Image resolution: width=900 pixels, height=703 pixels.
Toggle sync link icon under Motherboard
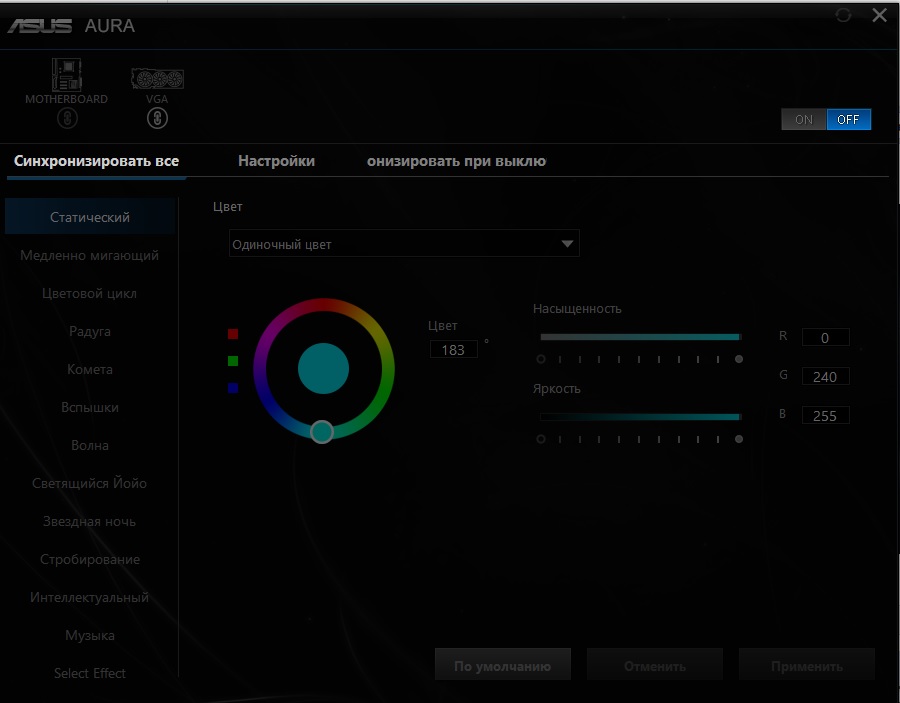click(67, 119)
